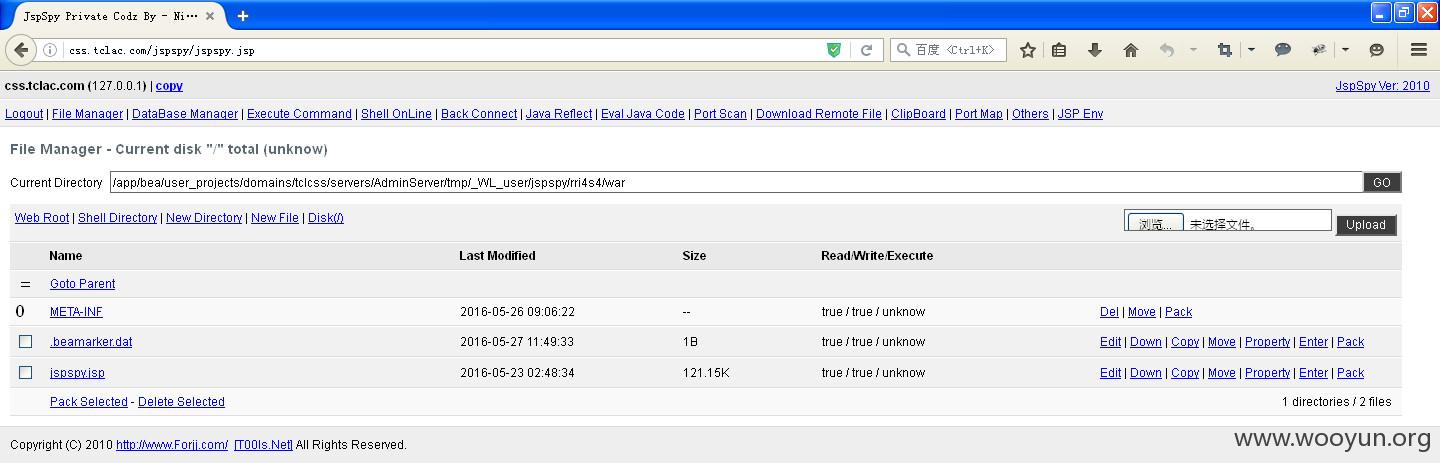1440x467 pixels.
Task: Click the browser back arrow button
Action: (21, 50)
